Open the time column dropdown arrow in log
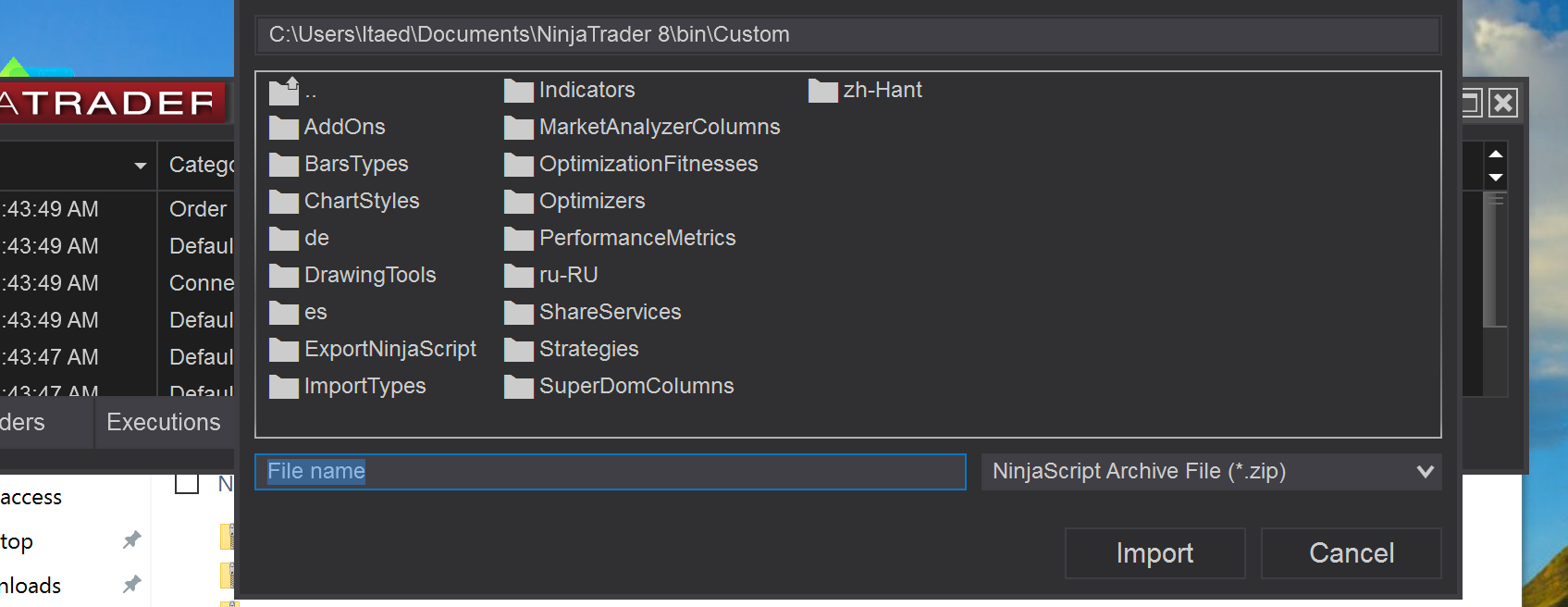The width and height of the screenshot is (1568, 607). click(140, 166)
